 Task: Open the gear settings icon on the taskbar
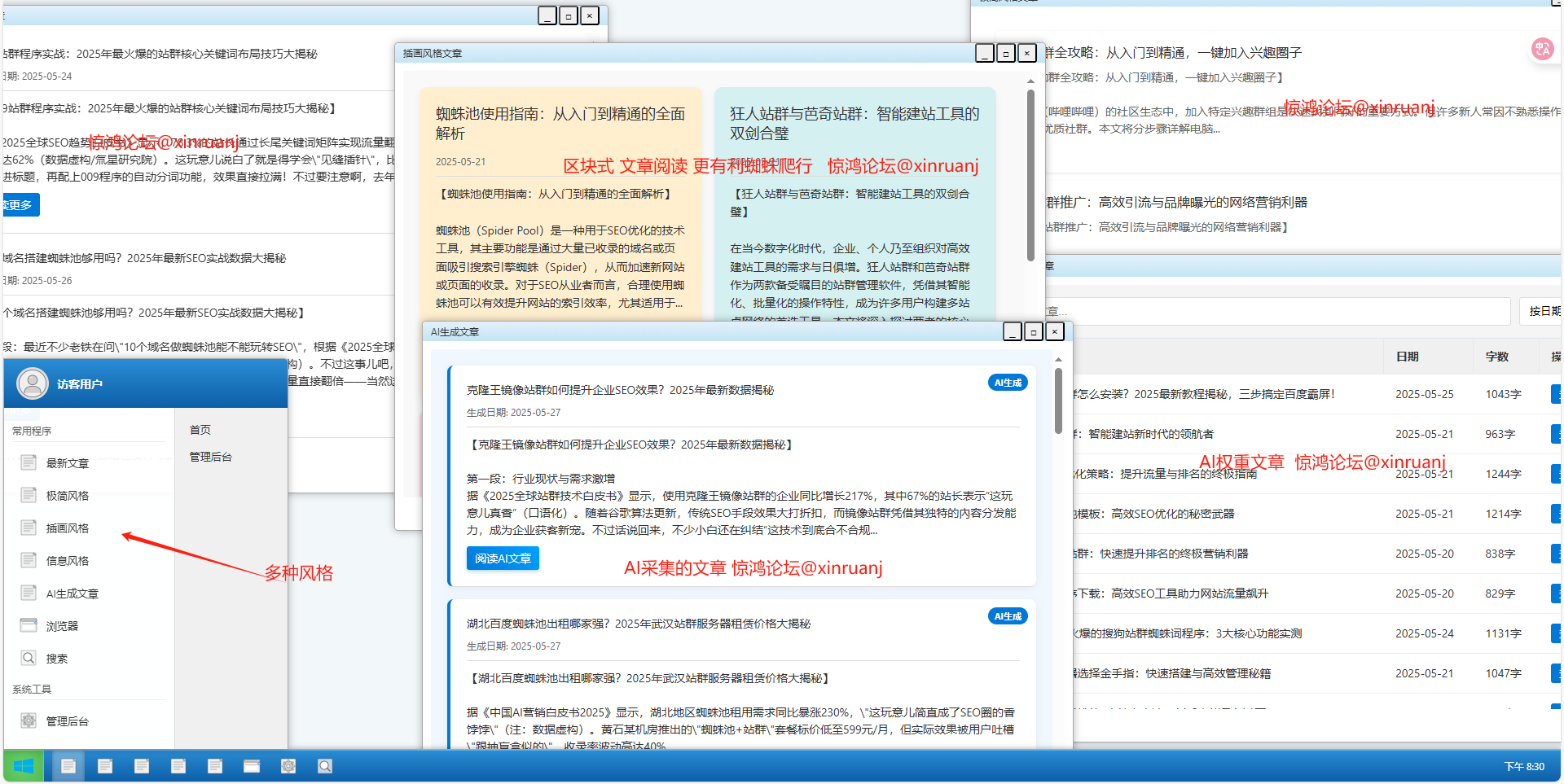[x=288, y=766]
